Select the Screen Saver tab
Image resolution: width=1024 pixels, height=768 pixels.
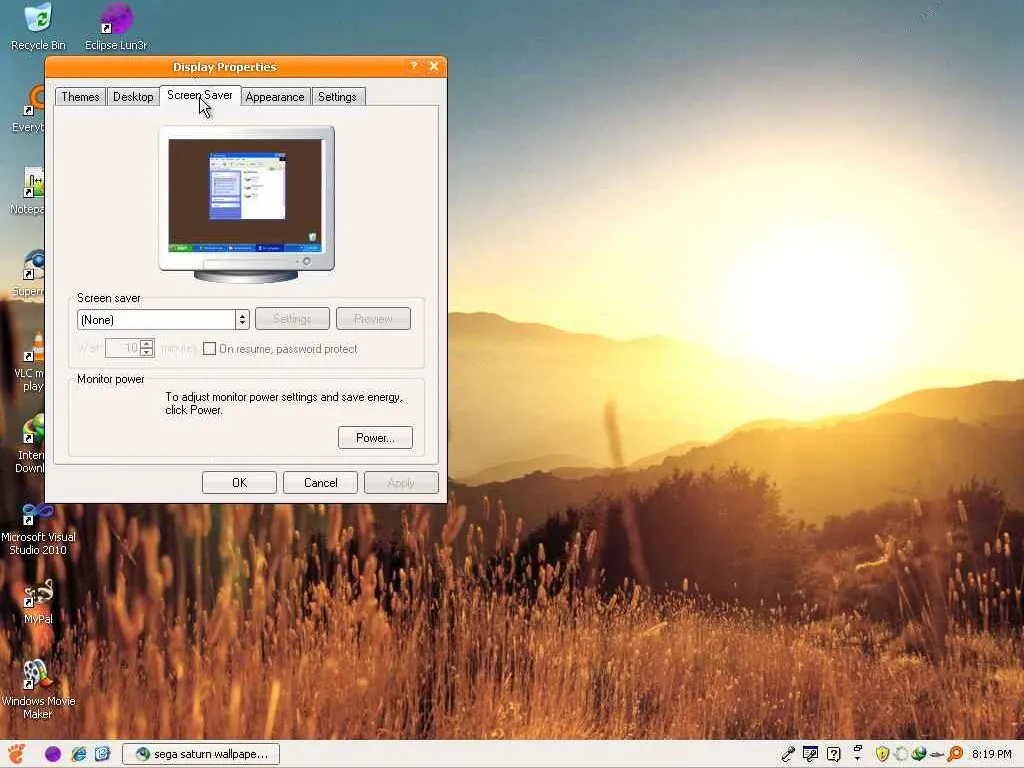pyautogui.click(x=200, y=95)
